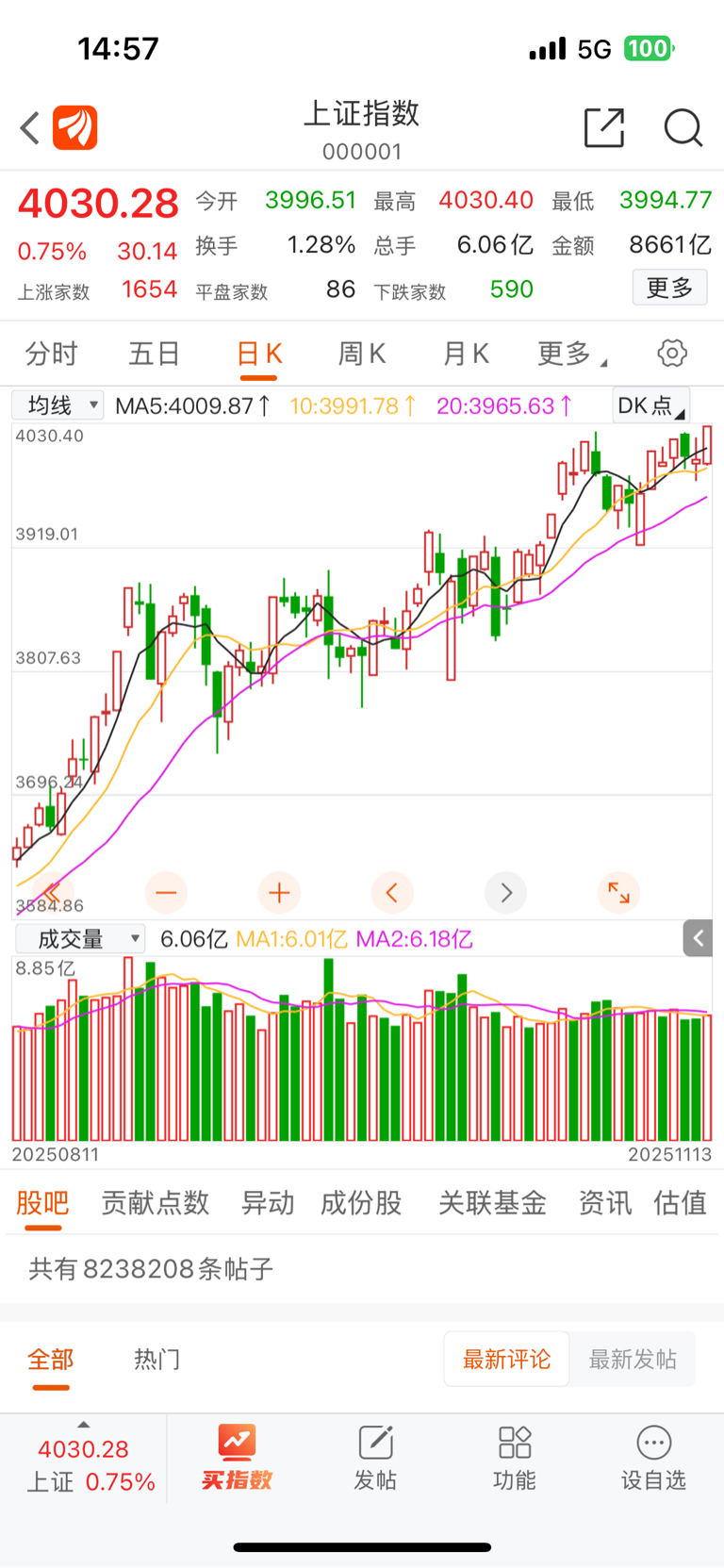Tap the 更多 quote details button
Image resolution: width=724 pixels, height=1568 pixels.
coord(669,288)
